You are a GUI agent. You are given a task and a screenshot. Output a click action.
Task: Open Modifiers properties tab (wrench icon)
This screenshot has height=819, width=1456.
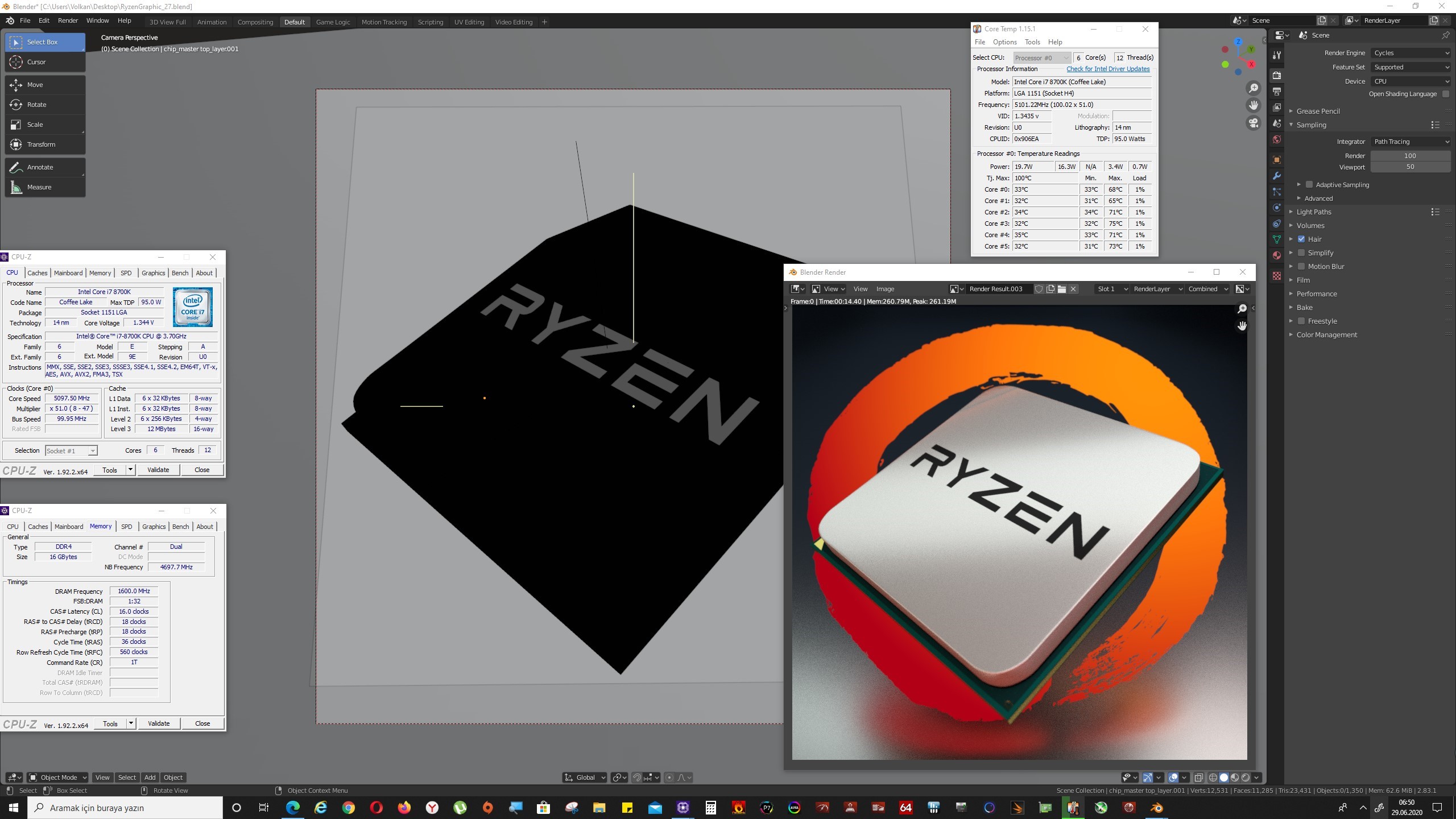click(1277, 176)
